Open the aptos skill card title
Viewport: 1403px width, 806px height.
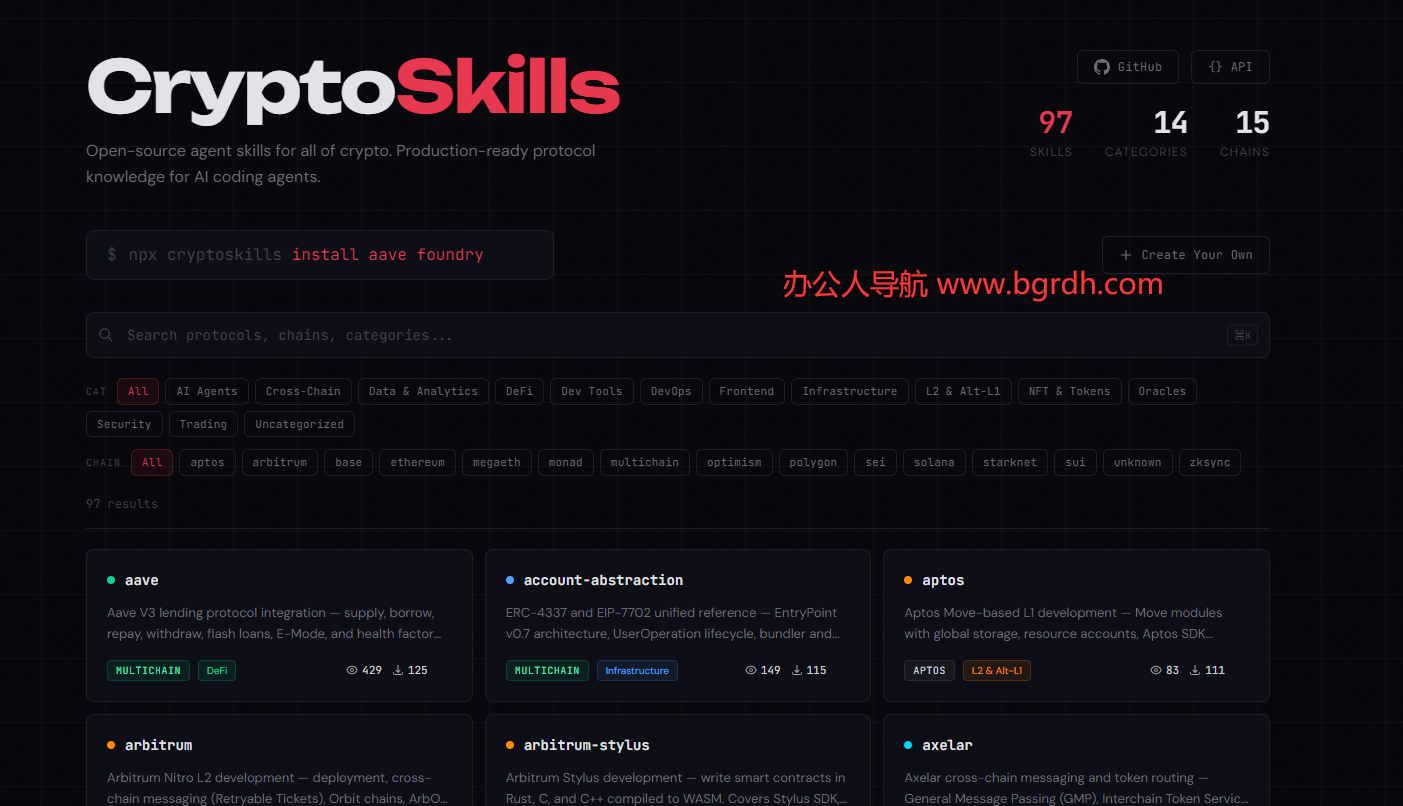943,580
